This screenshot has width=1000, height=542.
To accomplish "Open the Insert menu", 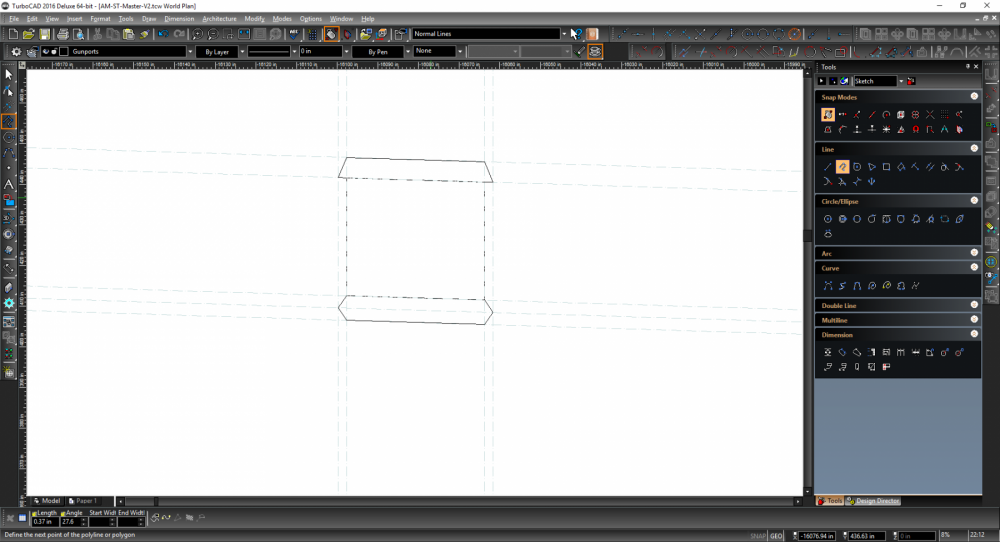I will (x=75, y=18).
